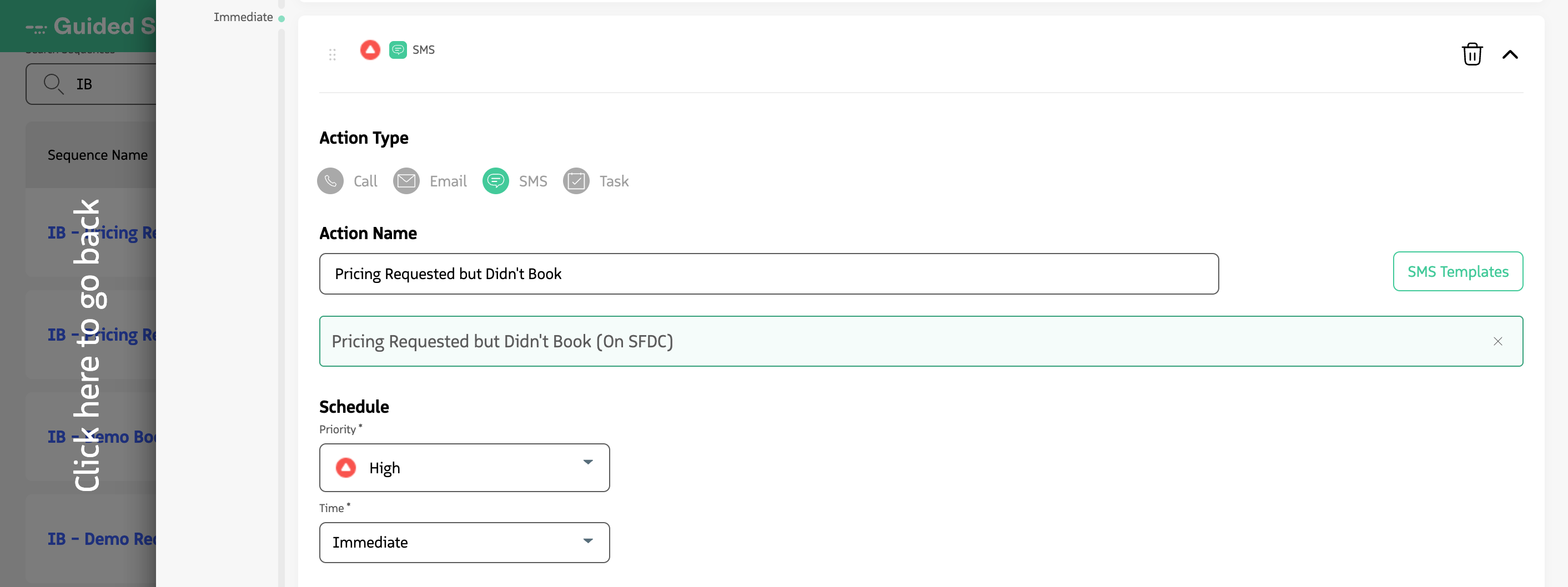1568x587 pixels.
Task: Click the search magnifier icon in the sidebar
Action: 53,84
